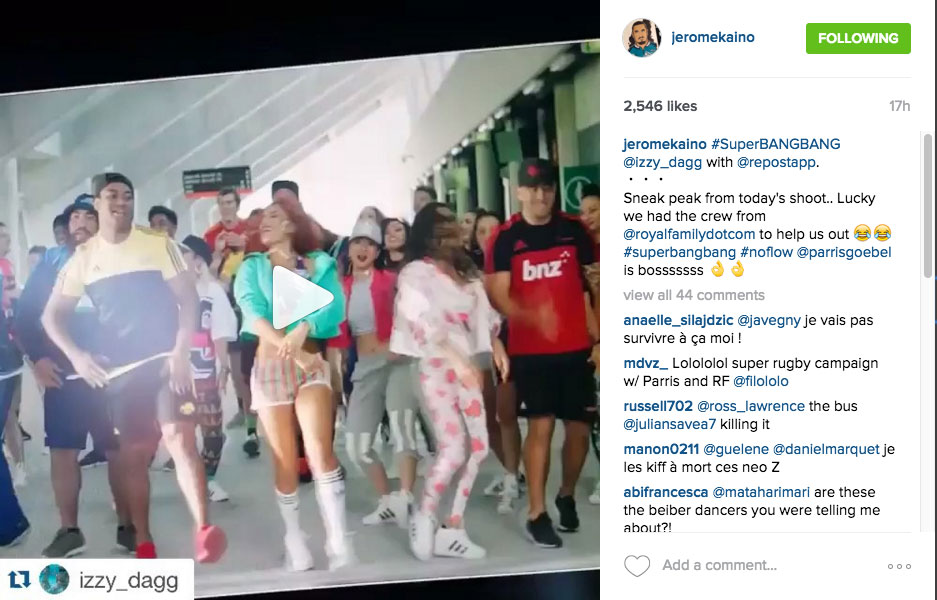937x600 pixels.
Task: Open the @repostapp mention link
Action: 776,163
